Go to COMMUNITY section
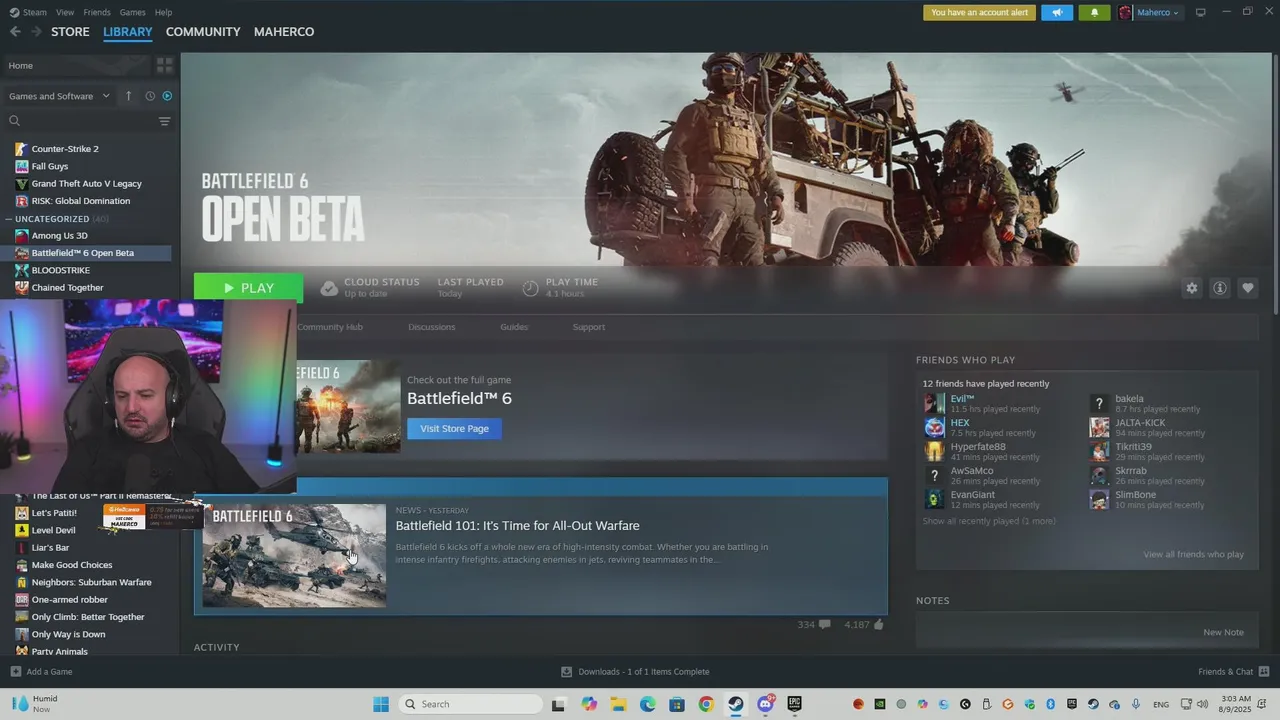The image size is (1280, 720). (x=203, y=32)
